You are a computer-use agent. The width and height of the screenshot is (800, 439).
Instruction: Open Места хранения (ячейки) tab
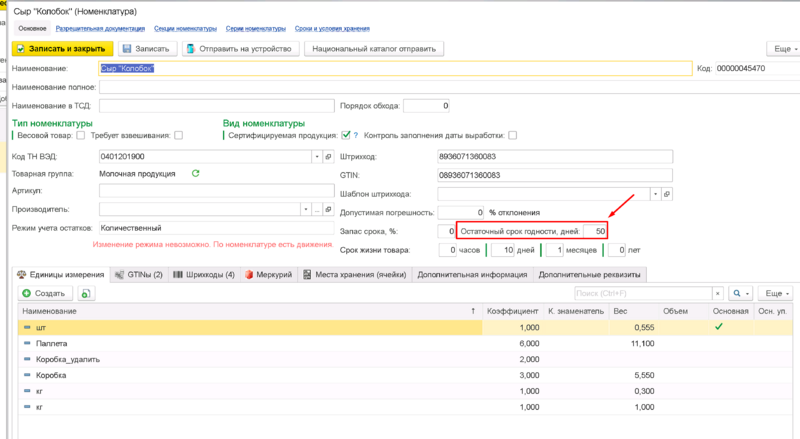tap(355, 275)
